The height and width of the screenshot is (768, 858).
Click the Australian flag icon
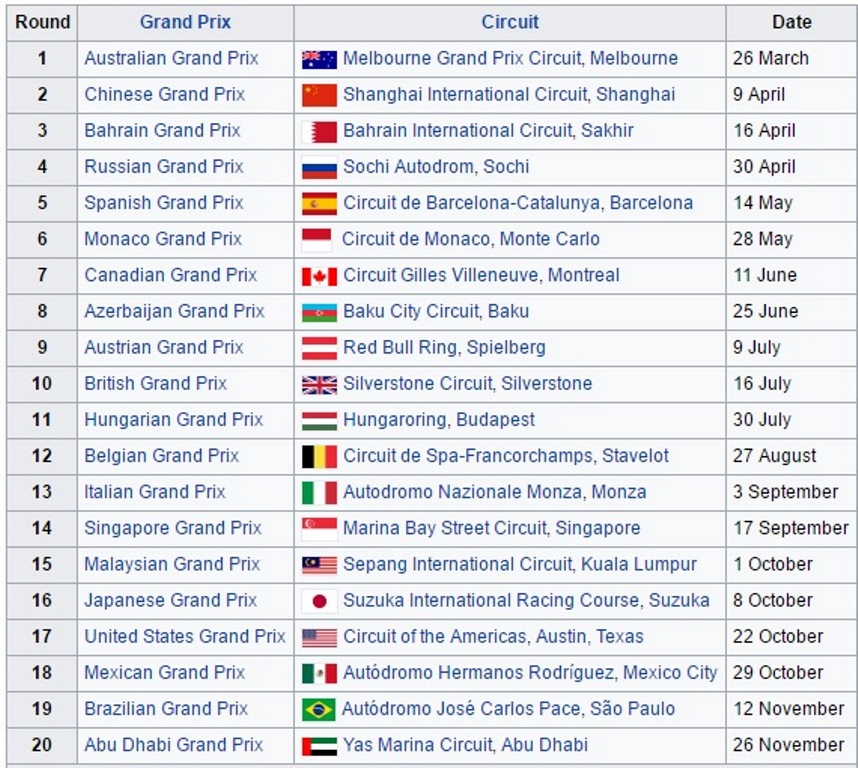click(x=319, y=59)
